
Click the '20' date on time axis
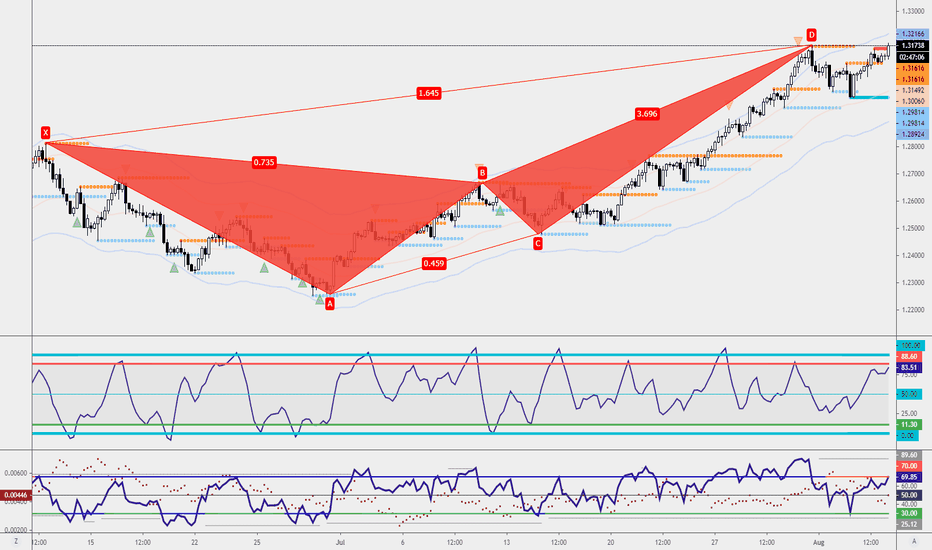pos(610,542)
